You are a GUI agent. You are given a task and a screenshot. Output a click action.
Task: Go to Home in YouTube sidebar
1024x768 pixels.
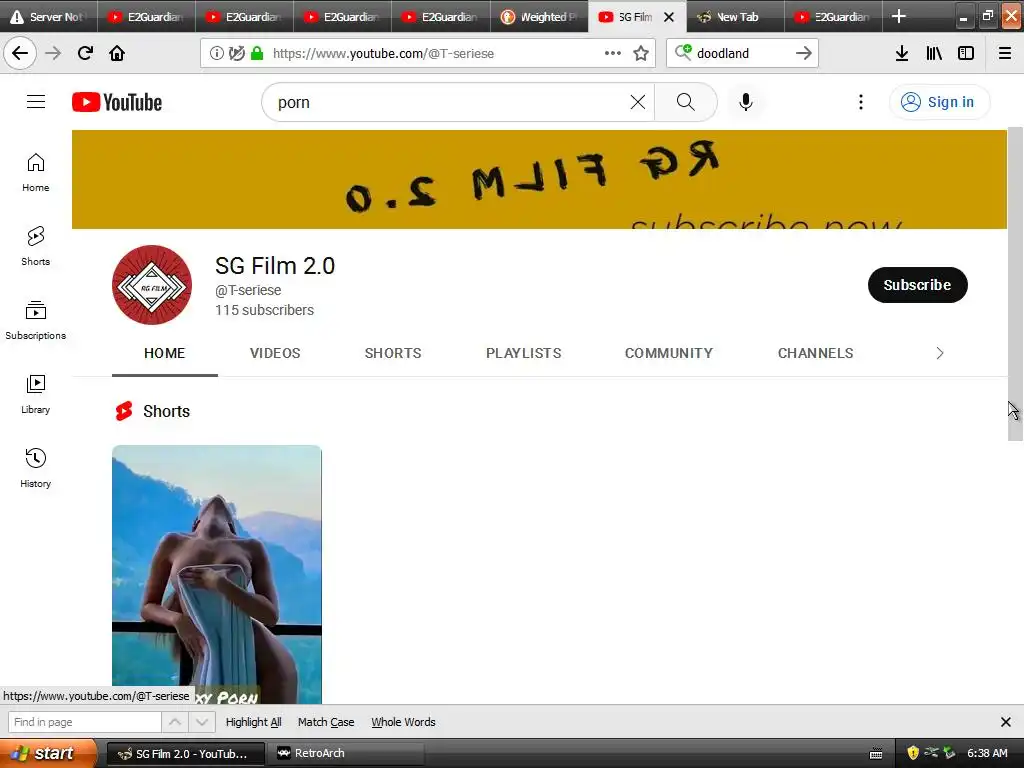coord(35,172)
